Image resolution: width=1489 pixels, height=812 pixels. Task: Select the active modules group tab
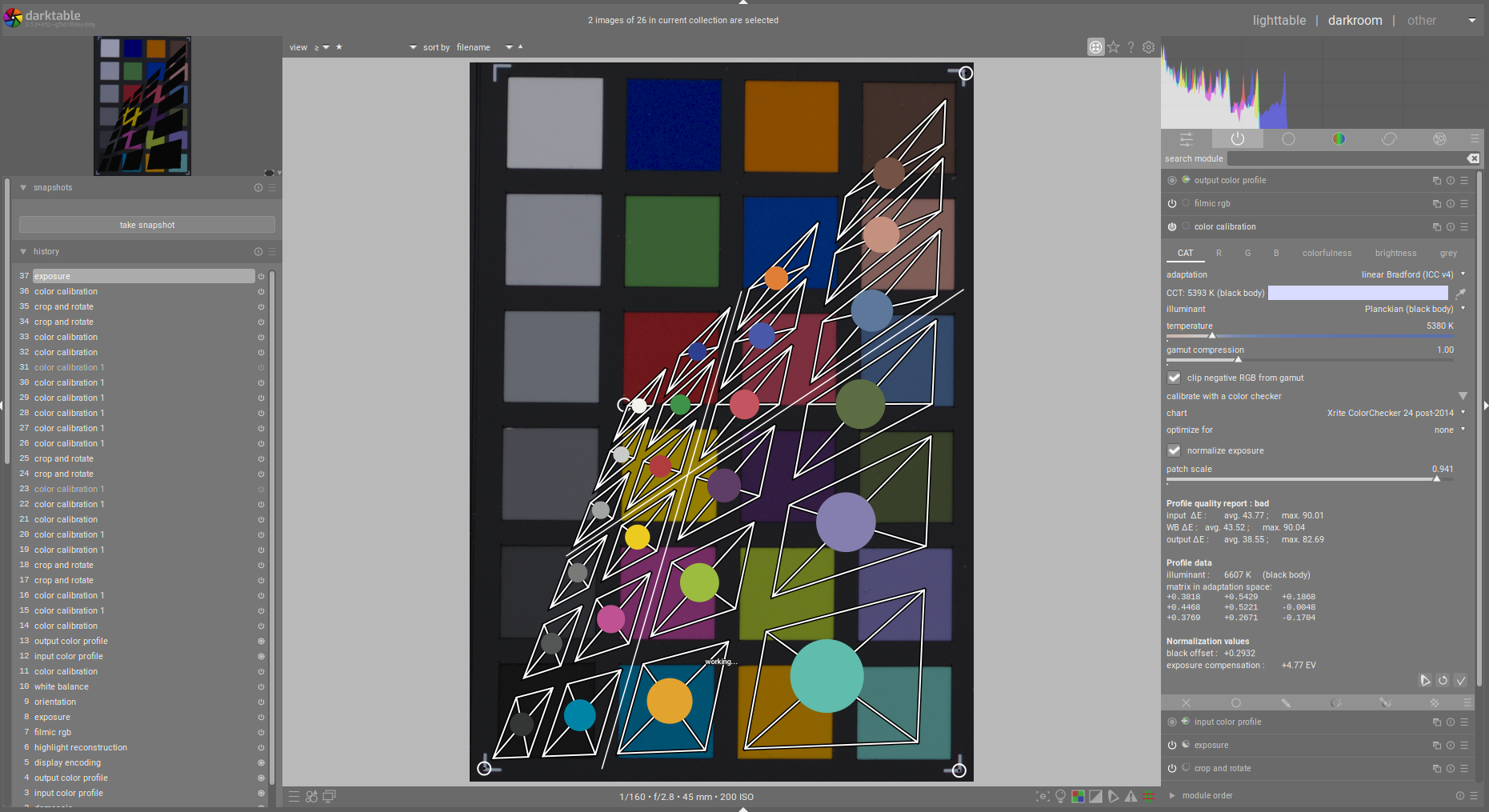(1238, 138)
